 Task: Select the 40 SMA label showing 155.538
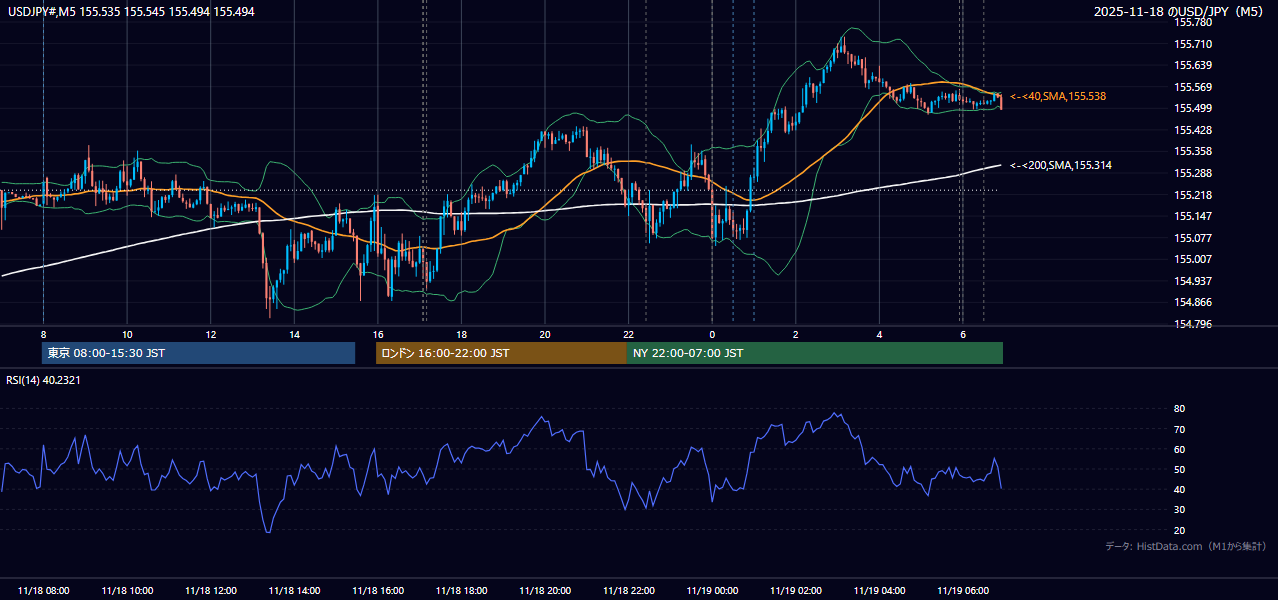(1058, 96)
